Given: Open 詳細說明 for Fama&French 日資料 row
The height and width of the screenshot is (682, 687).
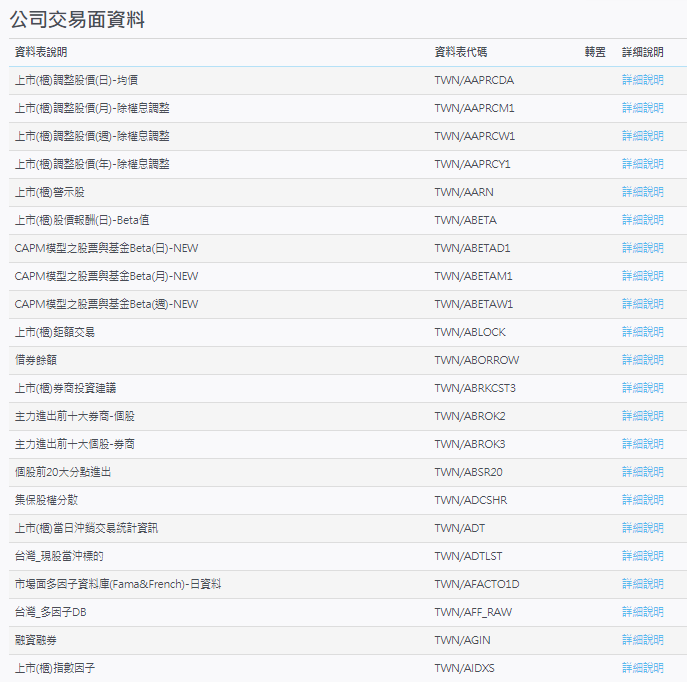Looking at the screenshot, I should [642, 584].
